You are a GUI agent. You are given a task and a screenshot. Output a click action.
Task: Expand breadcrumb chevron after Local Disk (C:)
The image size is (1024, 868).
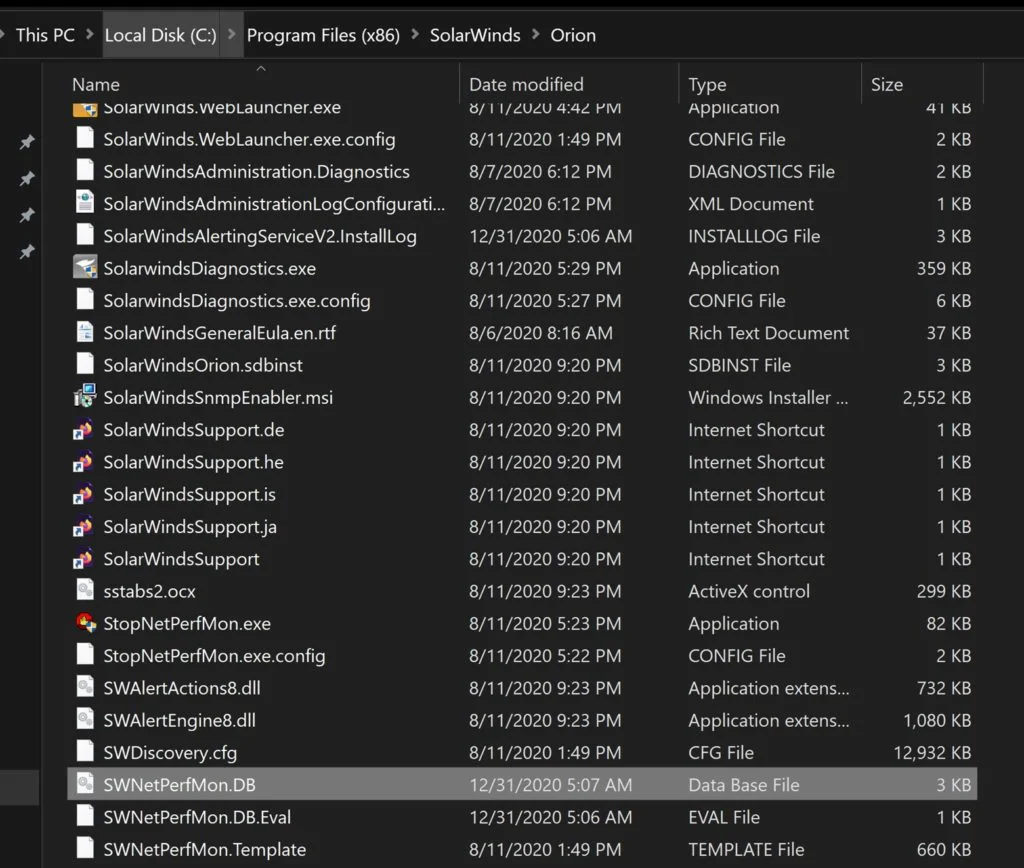click(231, 34)
